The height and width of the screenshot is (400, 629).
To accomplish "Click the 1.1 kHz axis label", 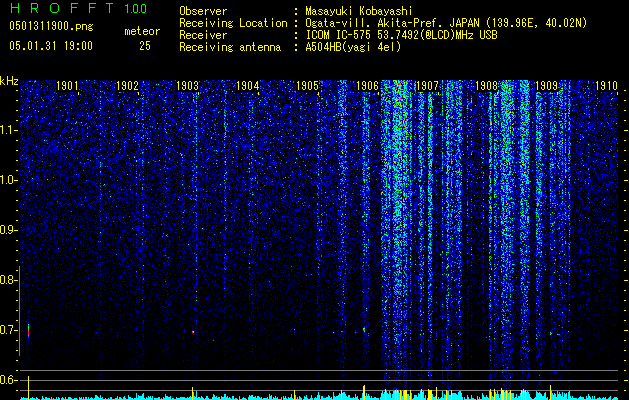I will point(8,130).
